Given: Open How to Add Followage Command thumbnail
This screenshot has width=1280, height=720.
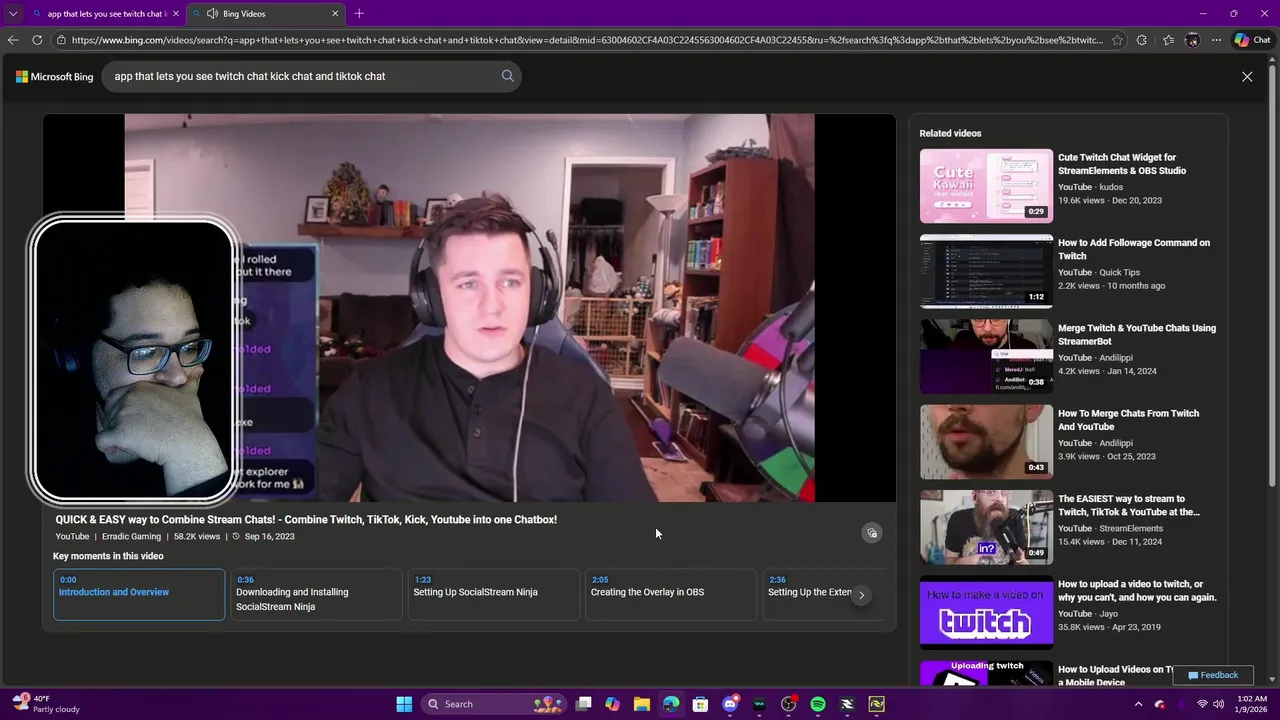Looking at the screenshot, I should click(986, 271).
